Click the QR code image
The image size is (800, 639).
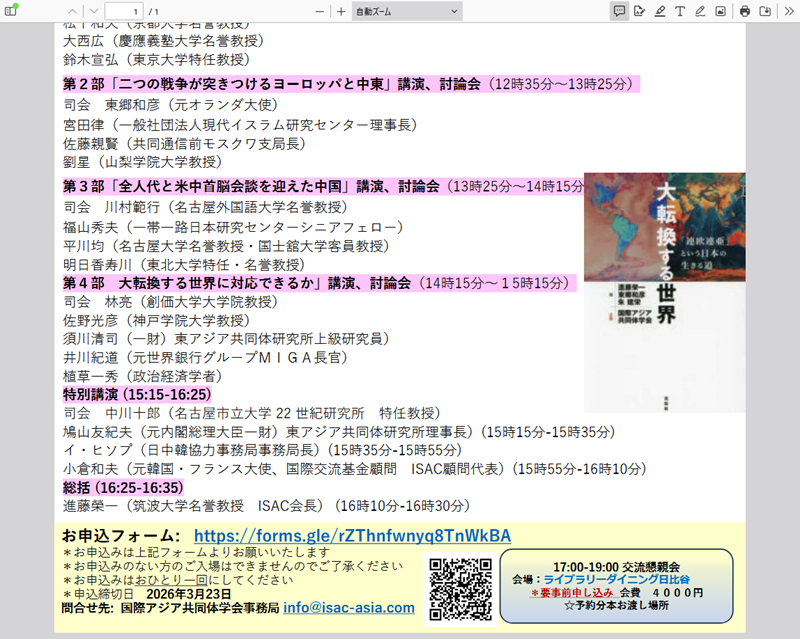tap(459, 587)
